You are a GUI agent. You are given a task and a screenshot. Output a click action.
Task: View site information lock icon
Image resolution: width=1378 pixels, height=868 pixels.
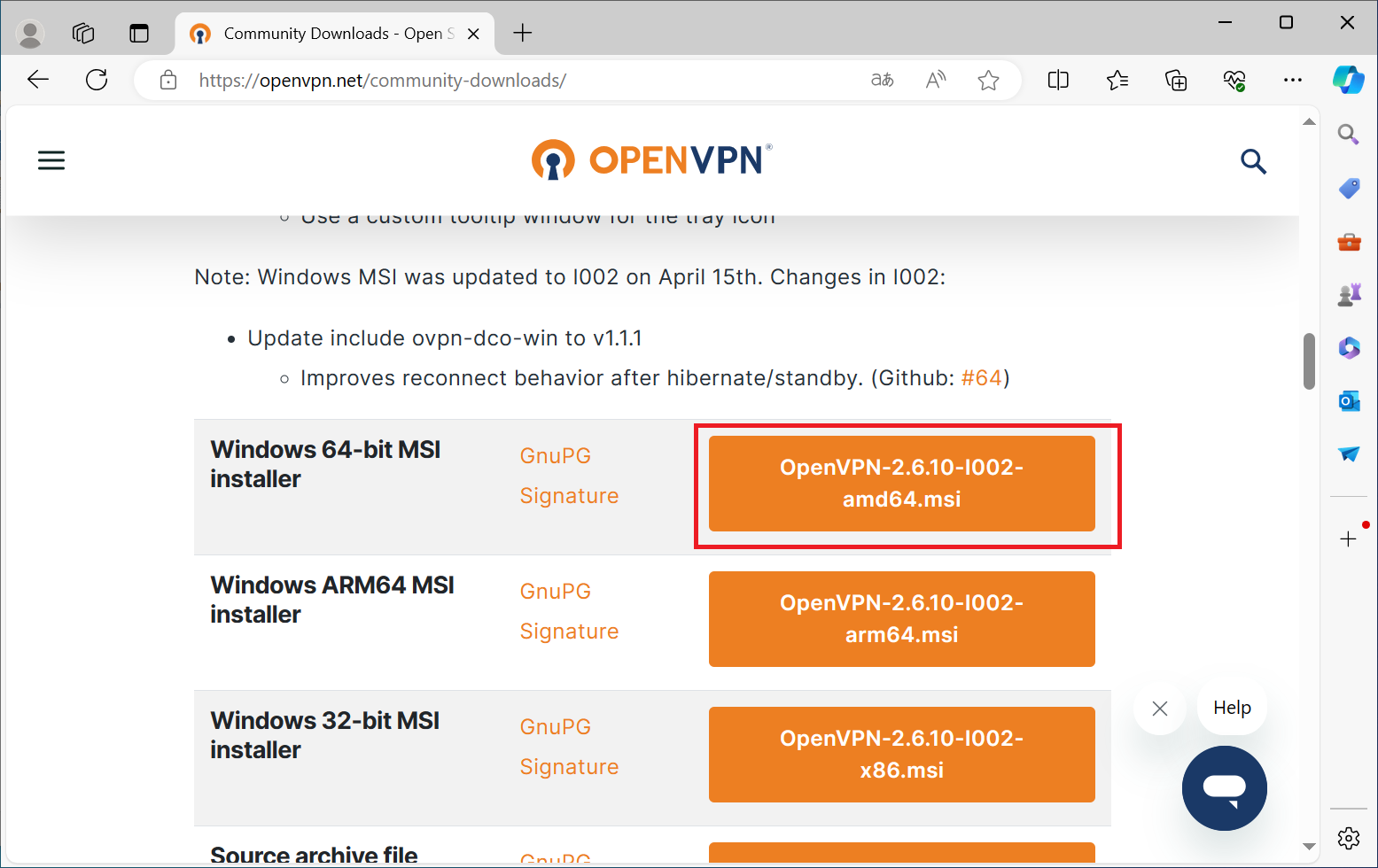[x=167, y=81]
